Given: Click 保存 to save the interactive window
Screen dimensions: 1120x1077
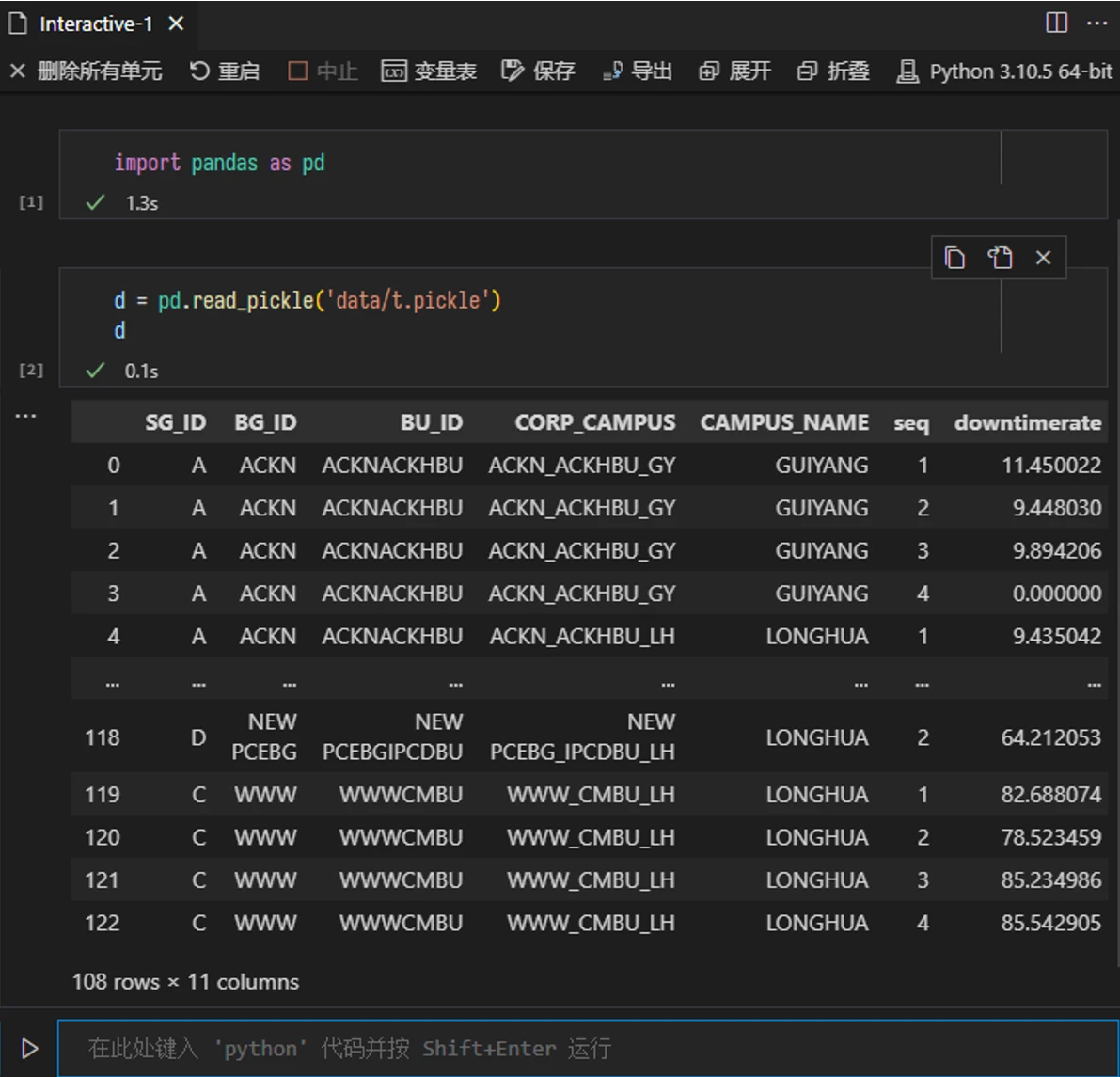Looking at the screenshot, I should [538, 71].
